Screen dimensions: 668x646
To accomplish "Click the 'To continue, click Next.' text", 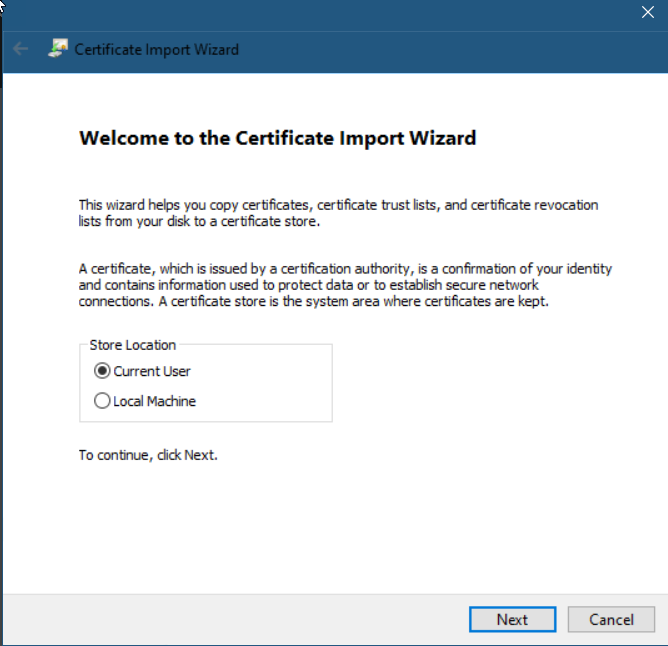I will tap(148, 455).
